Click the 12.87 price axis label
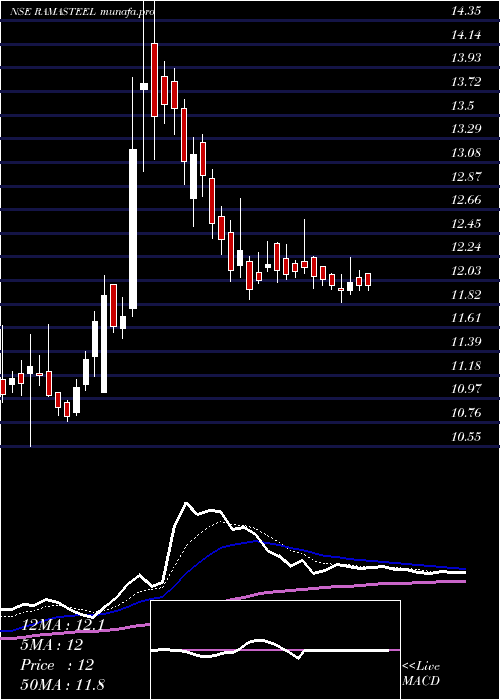This screenshot has height=700, width=500. 466,177
